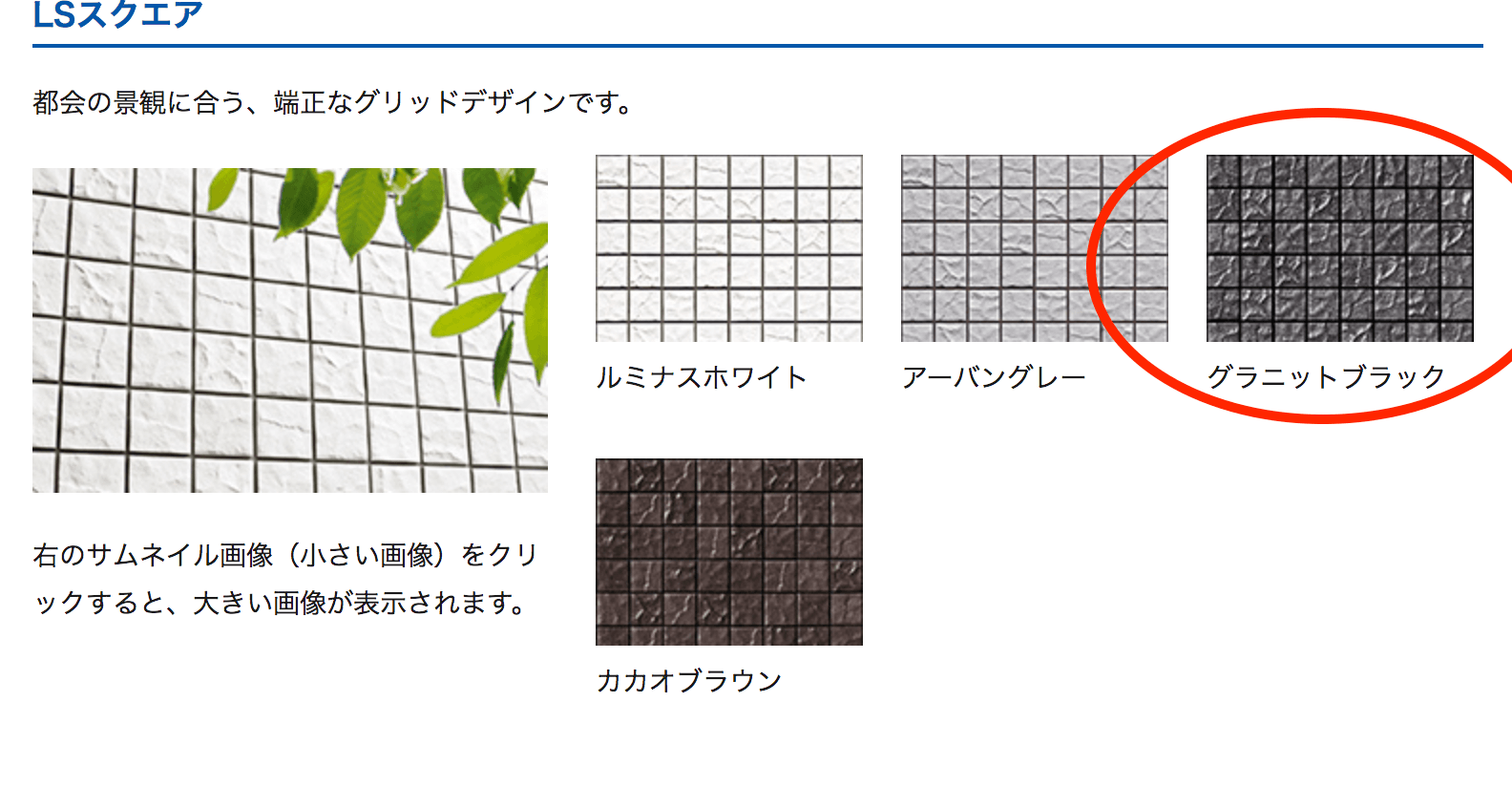Click the large white tile wall photo
This screenshot has width=1512, height=787.
(290, 330)
